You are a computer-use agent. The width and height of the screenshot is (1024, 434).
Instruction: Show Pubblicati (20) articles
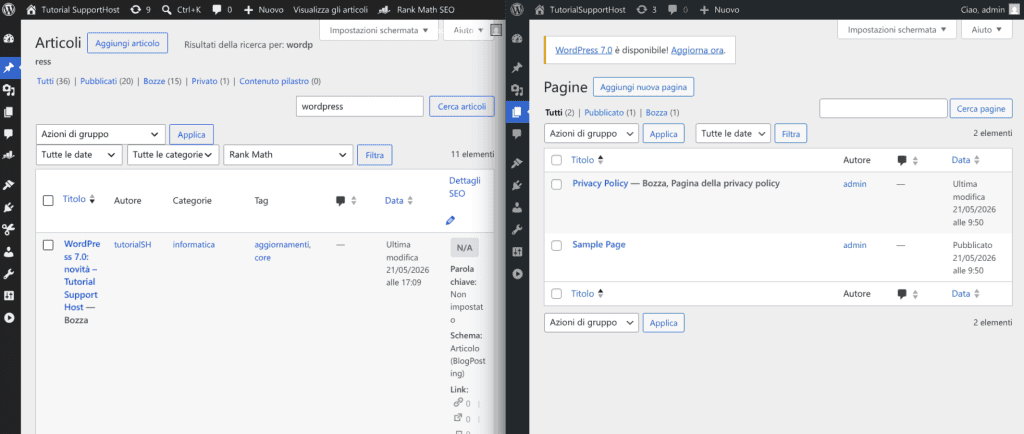point(106,82)
